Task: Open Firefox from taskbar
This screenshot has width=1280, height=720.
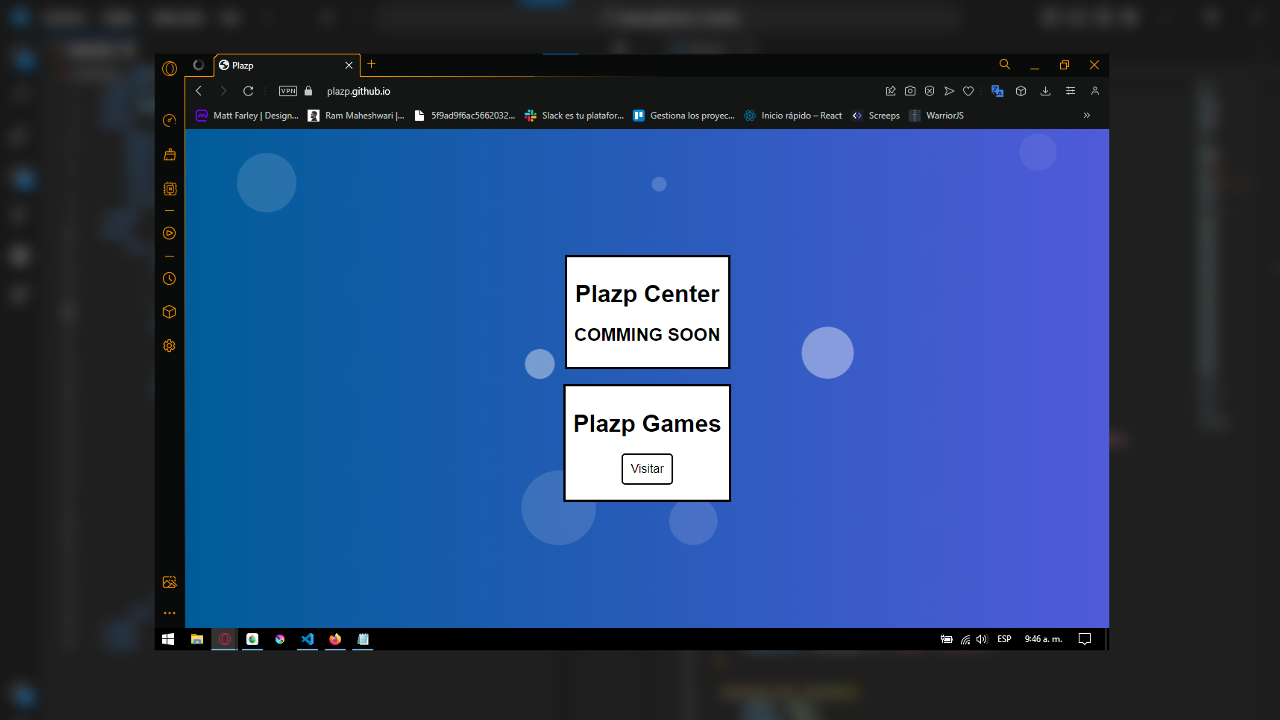Action: click(x=335, y=639)
